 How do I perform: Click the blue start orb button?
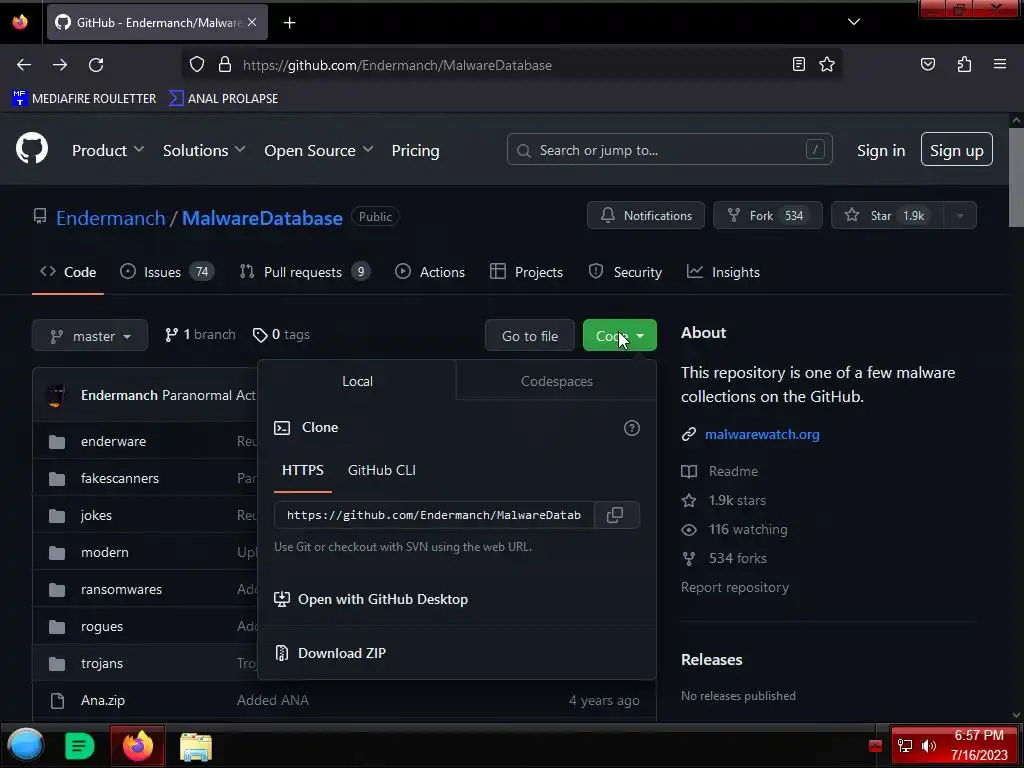point(25,745)
